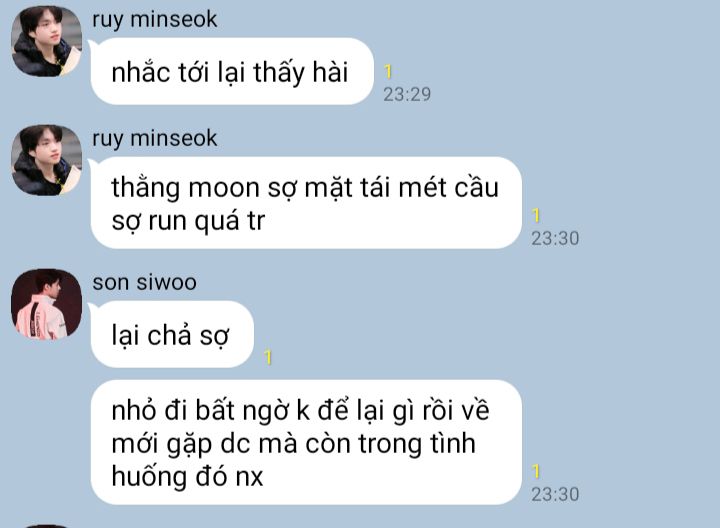
Task: Tap partially visible avatar at bottom edge
Action: pos(46,526)
